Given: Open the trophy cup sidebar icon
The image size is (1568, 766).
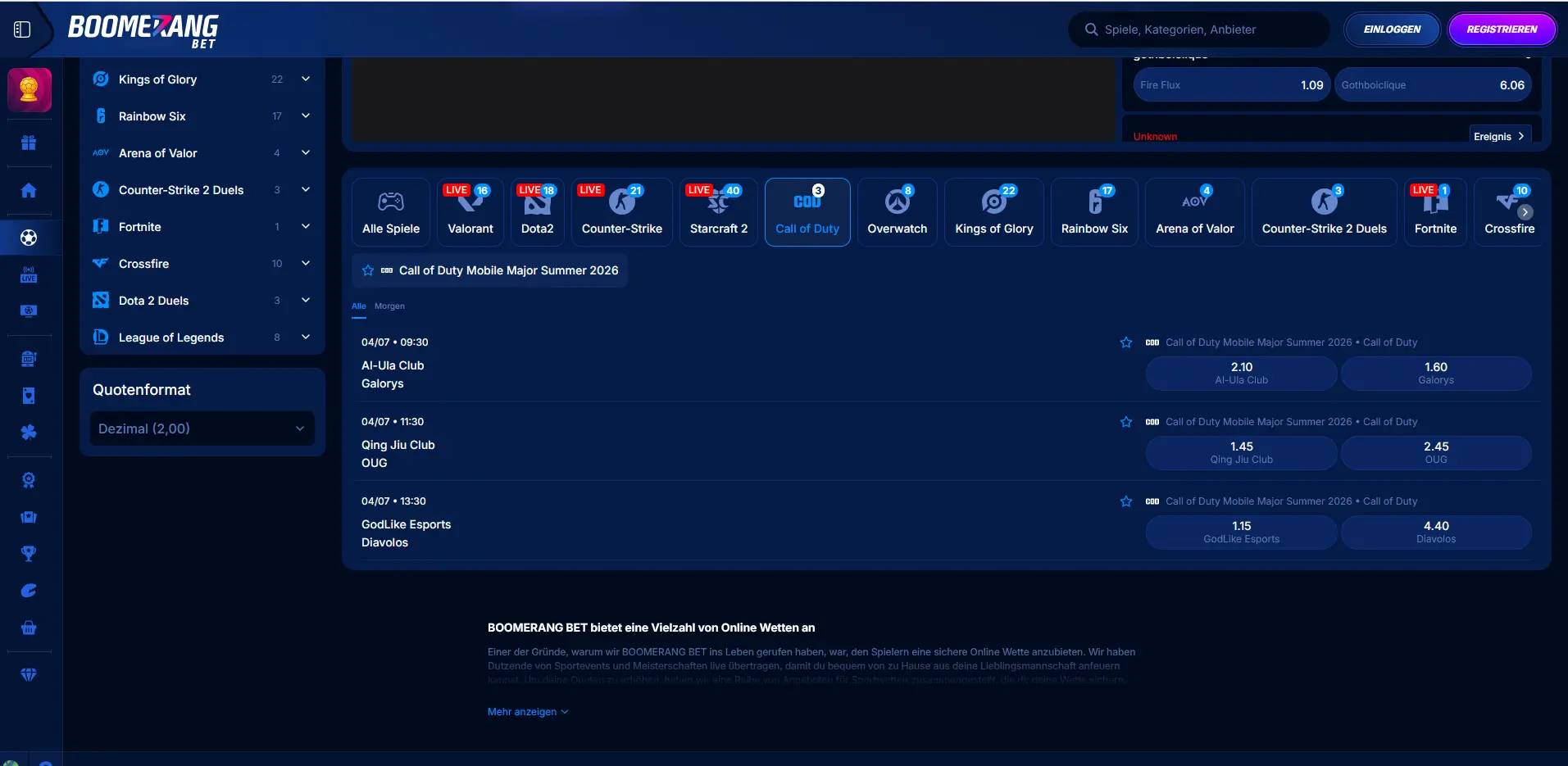Looking at the screenshot, I should point(29,554).
